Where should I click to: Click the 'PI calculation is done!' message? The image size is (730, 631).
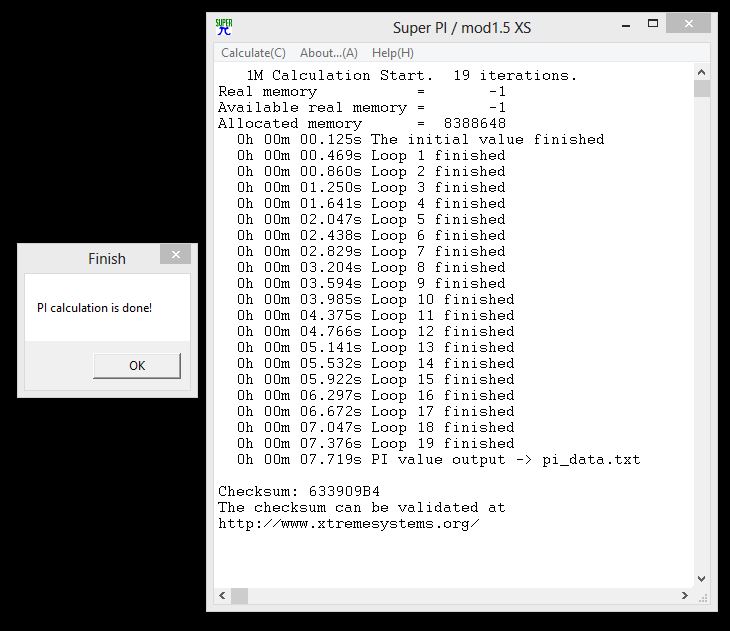coord(94,308)
